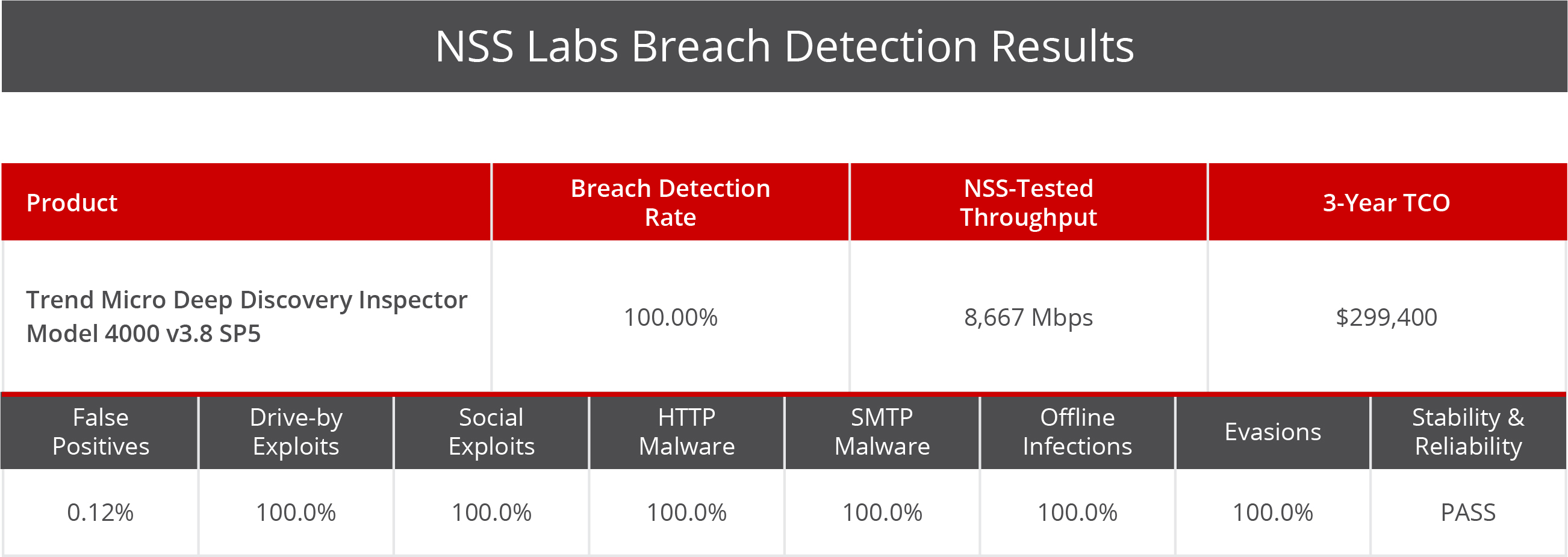Select the Product column header
The height and width of the screenshot is (557, 1568).
pos(72,203)
